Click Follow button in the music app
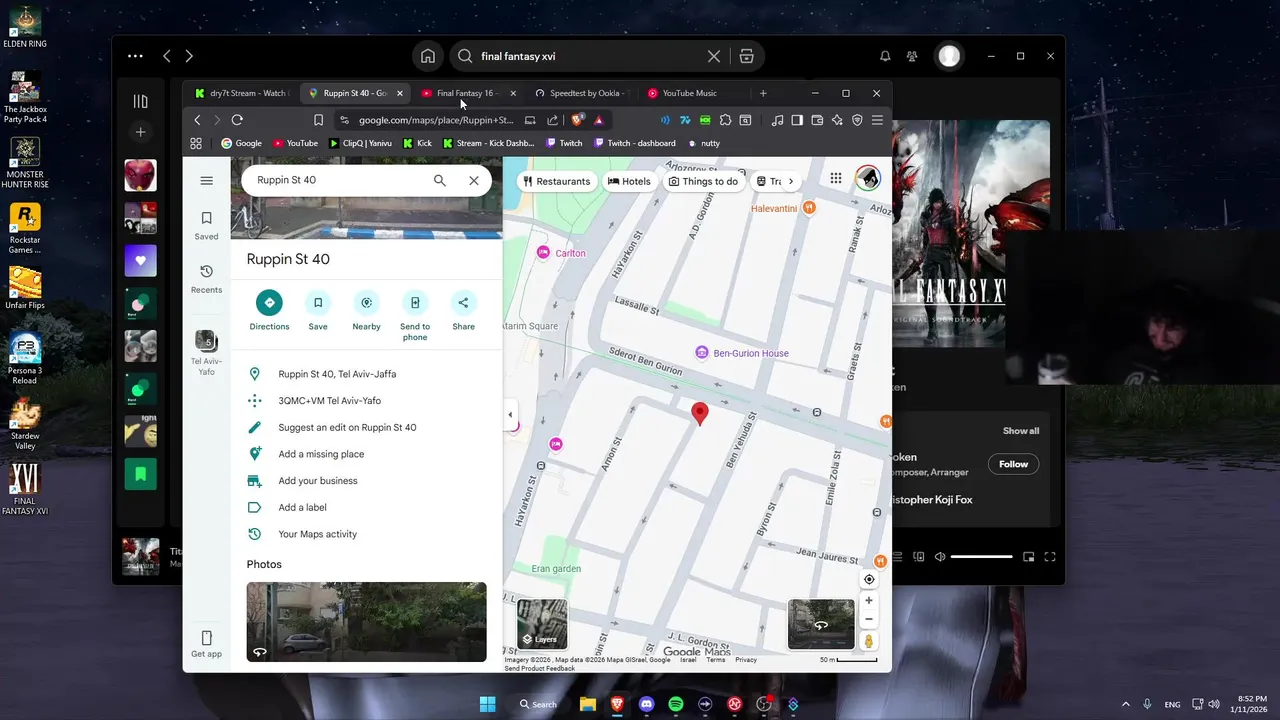The height and width of the screenshot is (720, 1280). 1013,464
